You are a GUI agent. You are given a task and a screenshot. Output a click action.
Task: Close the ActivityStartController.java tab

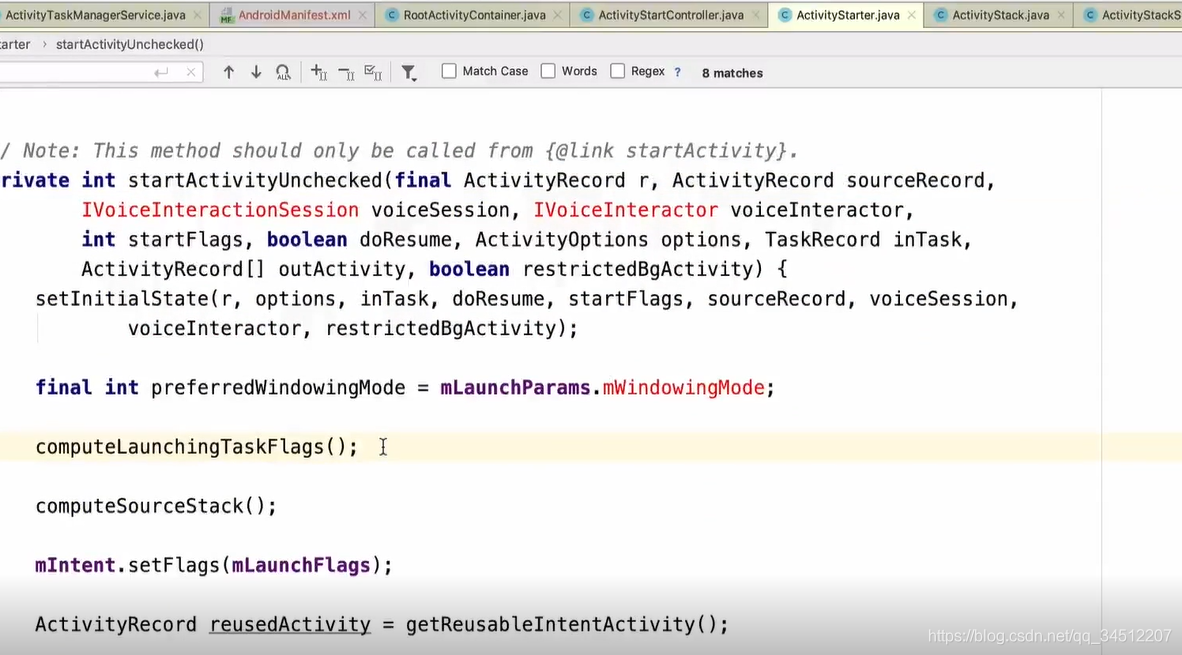(756, 15)
